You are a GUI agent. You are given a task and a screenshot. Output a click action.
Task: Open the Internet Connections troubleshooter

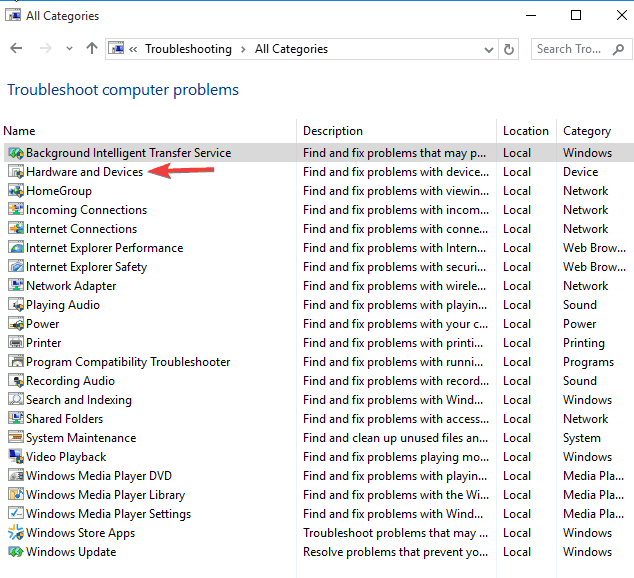(82, 229)
